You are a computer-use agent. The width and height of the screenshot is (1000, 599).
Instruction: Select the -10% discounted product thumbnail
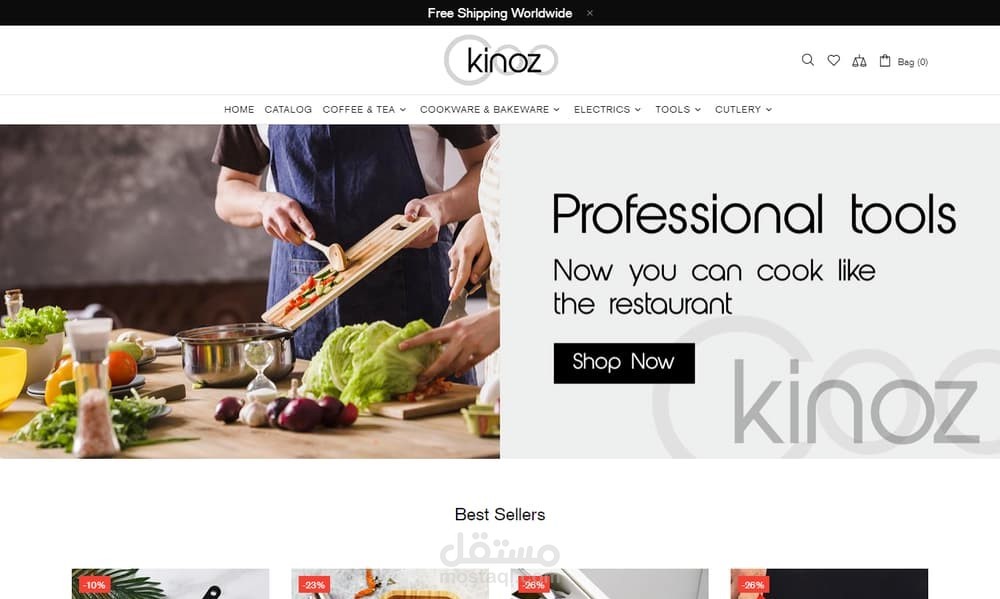(170, 584)
